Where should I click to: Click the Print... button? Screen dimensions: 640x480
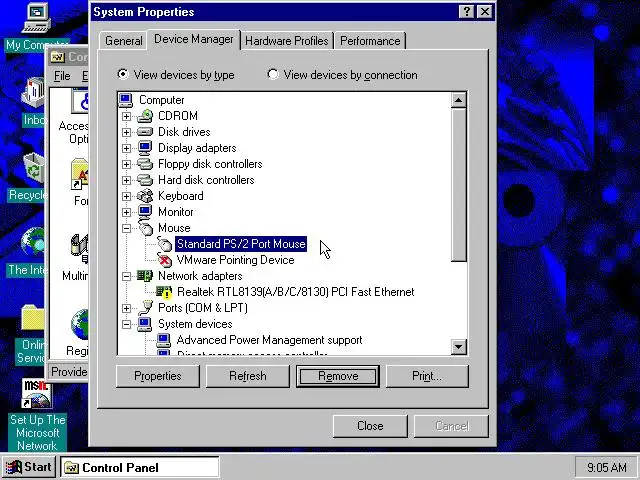[427, 376]
